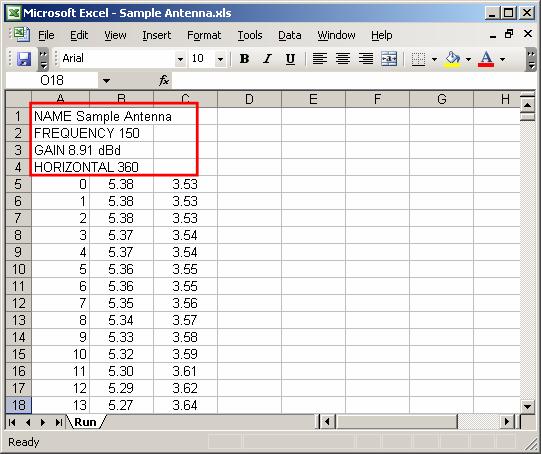
Task: Click the Borders icon
Action: 419,59
